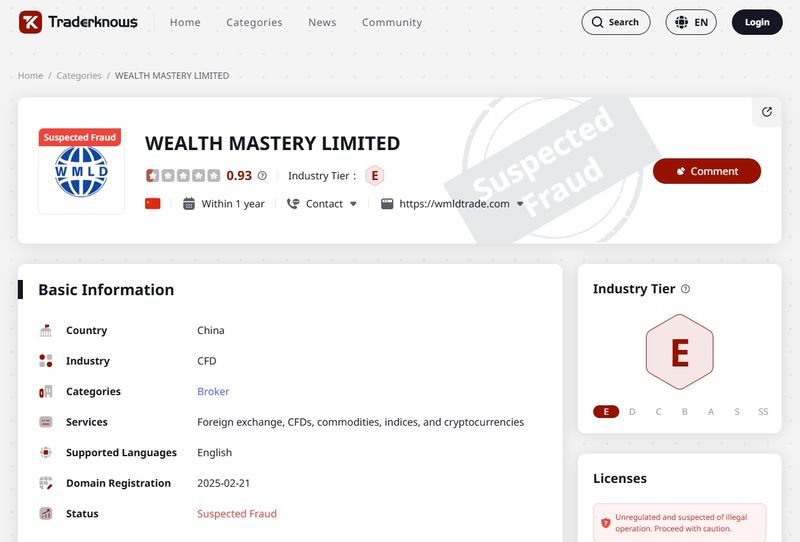Open the Broker category link
Viewport: 800px width, 542px height.
tap(213, 391)
